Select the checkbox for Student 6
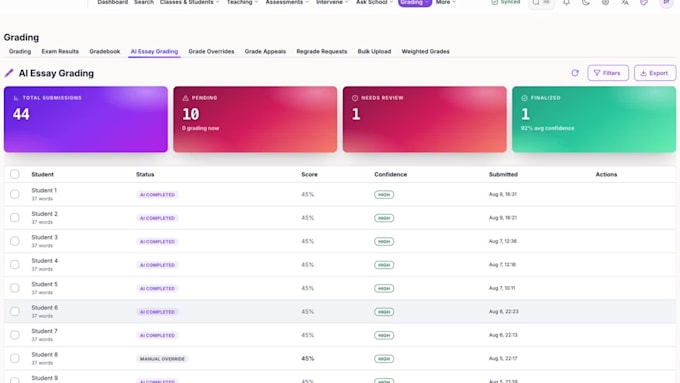Viewport: 680px width, 383px height. coord(15,311)
